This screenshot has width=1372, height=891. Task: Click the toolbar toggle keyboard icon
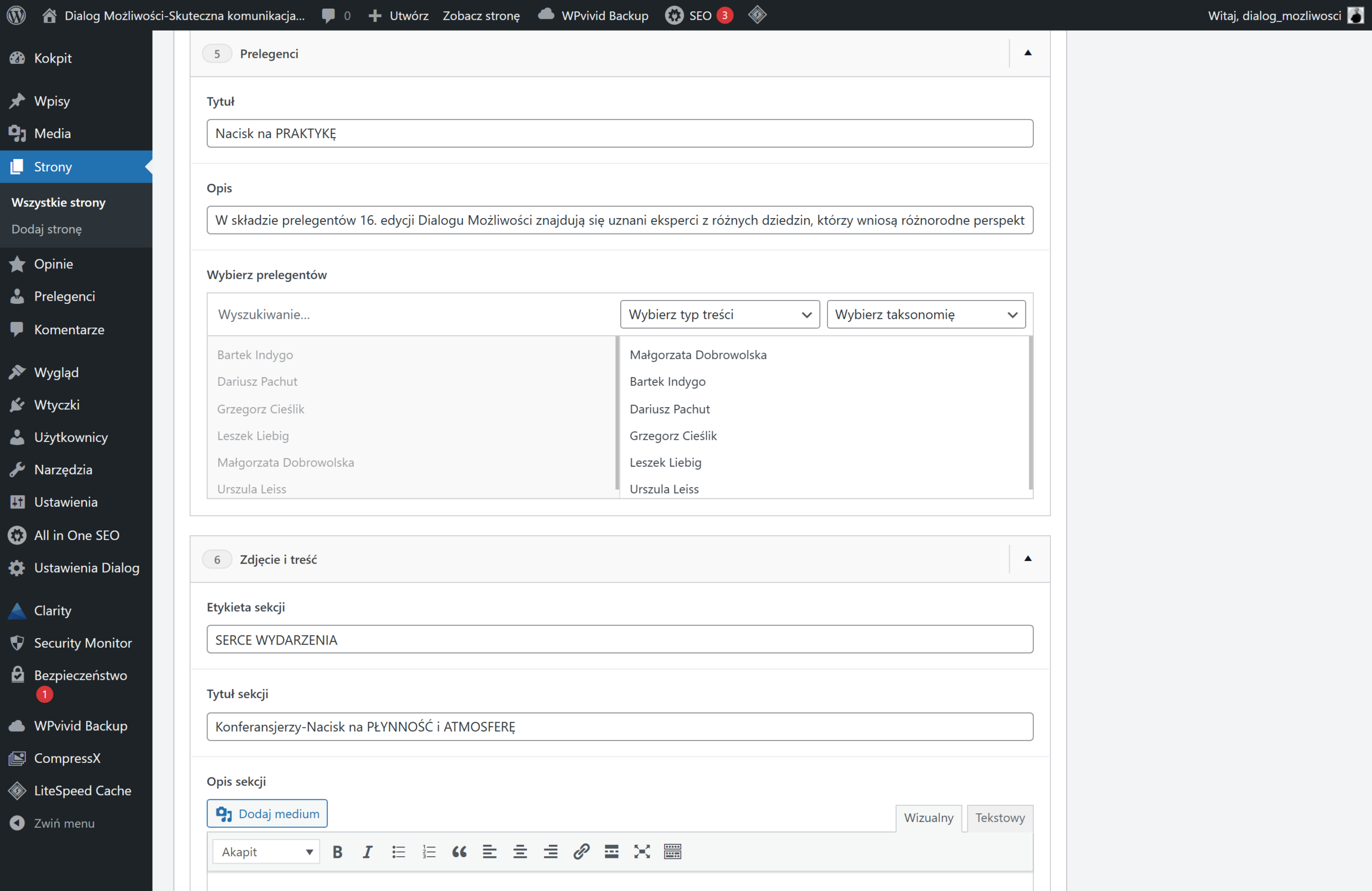(672, 852)
